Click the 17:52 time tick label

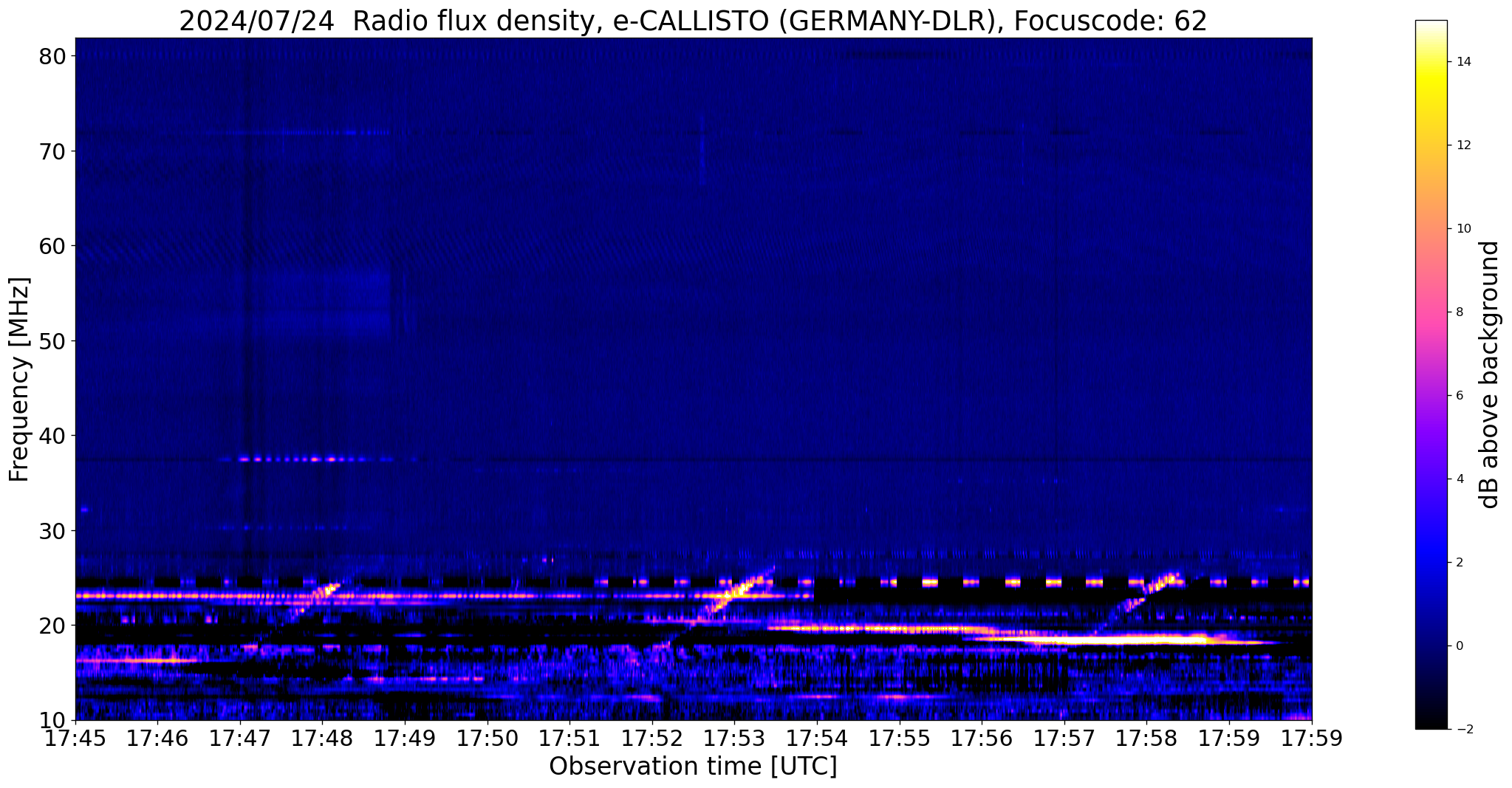click(652, 739)
